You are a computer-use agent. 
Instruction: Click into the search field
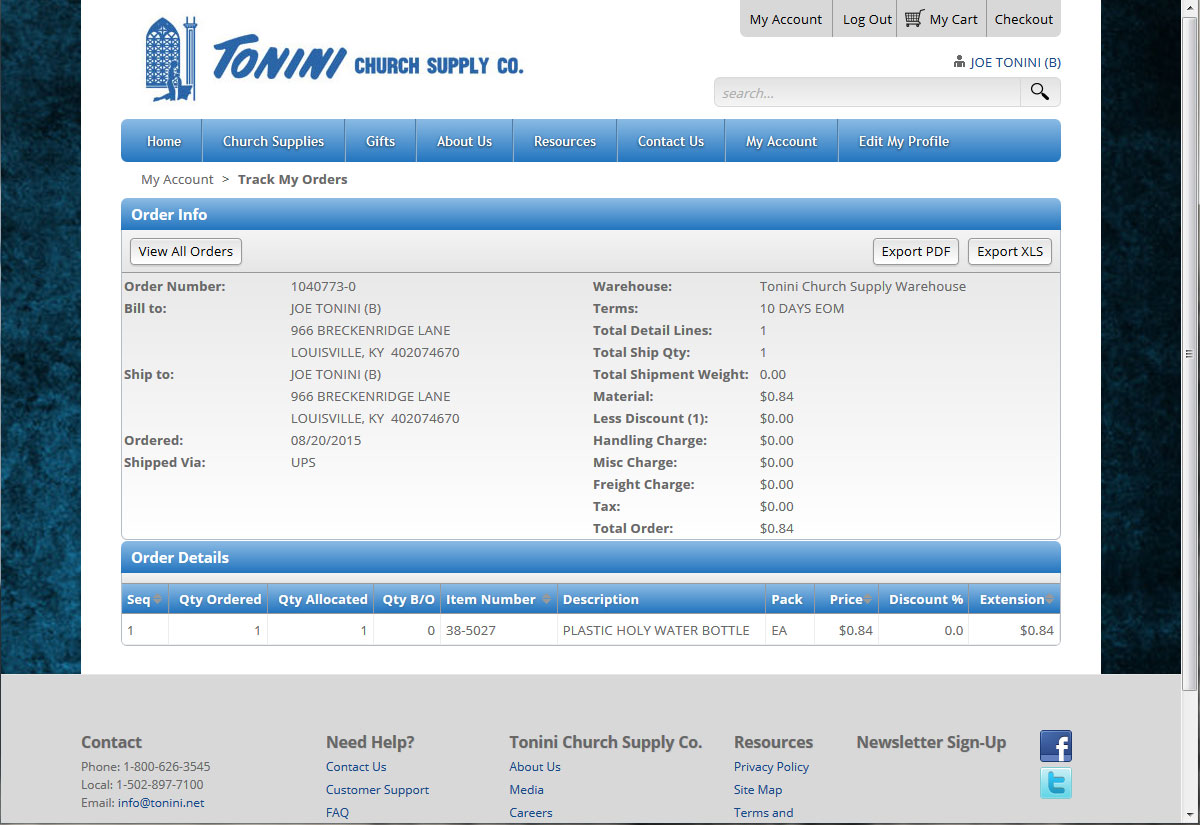point(867,92)
